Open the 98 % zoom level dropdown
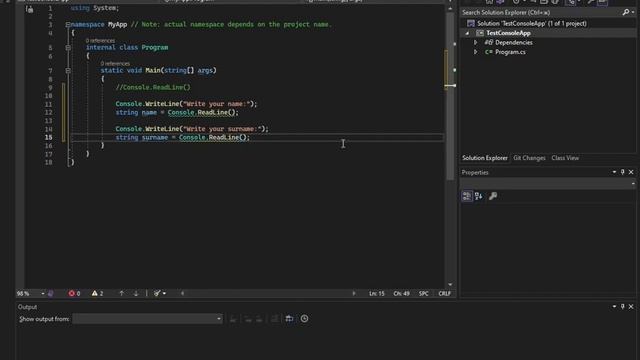Screen dimensions: 640x360 point(42,293)
